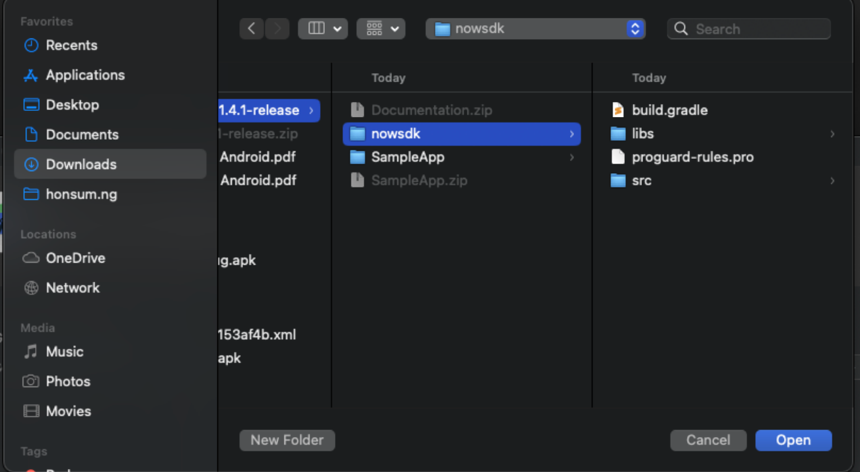This screenshot has width=860, height=472.
Task: Click the src row folder icon
Action: 618,180
